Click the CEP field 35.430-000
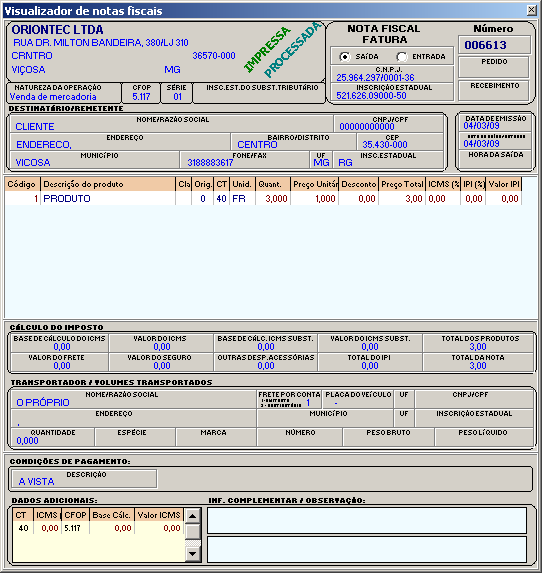 (x=400, y=141)
